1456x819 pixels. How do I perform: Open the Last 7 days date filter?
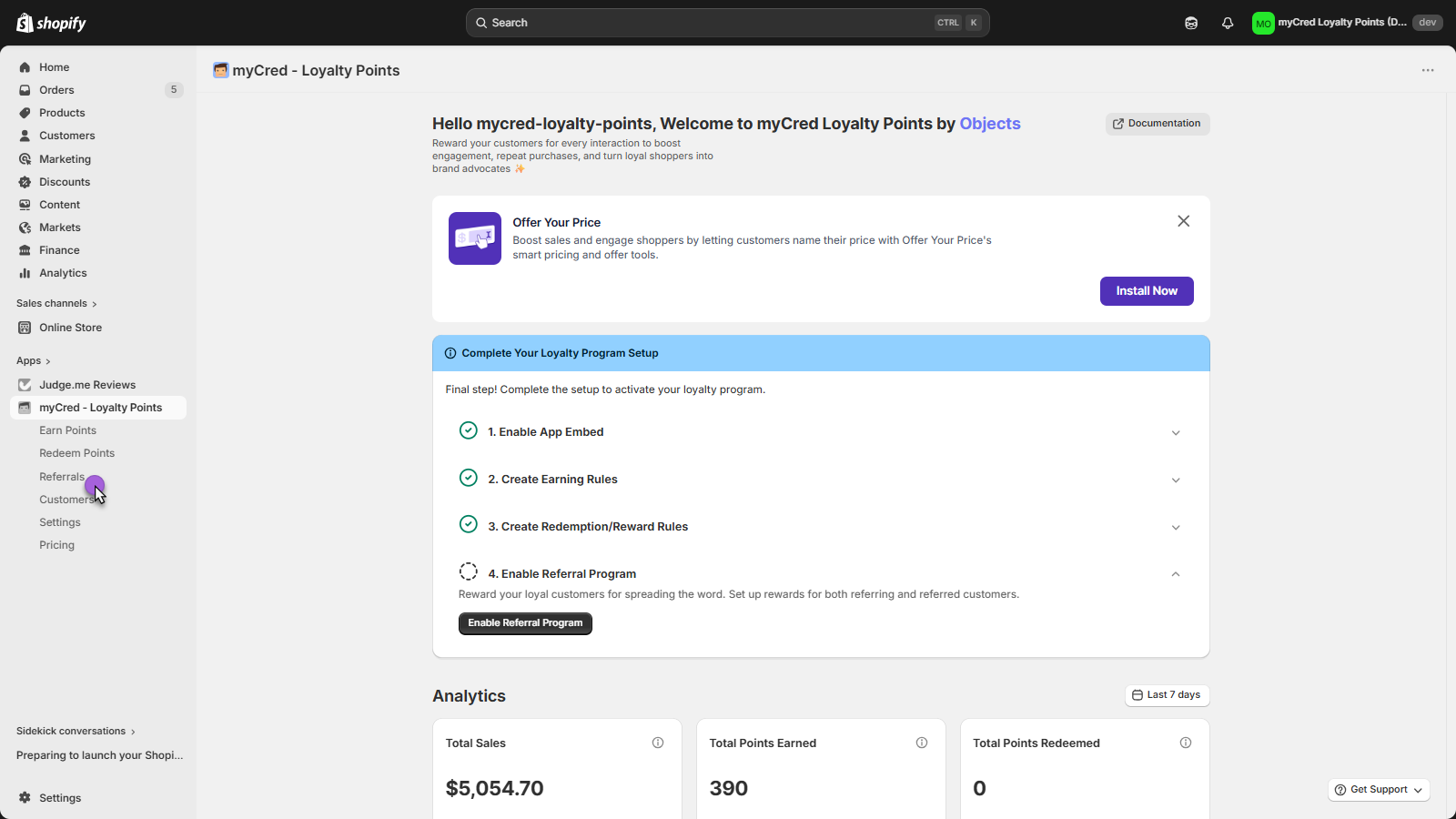point(1167,695)
